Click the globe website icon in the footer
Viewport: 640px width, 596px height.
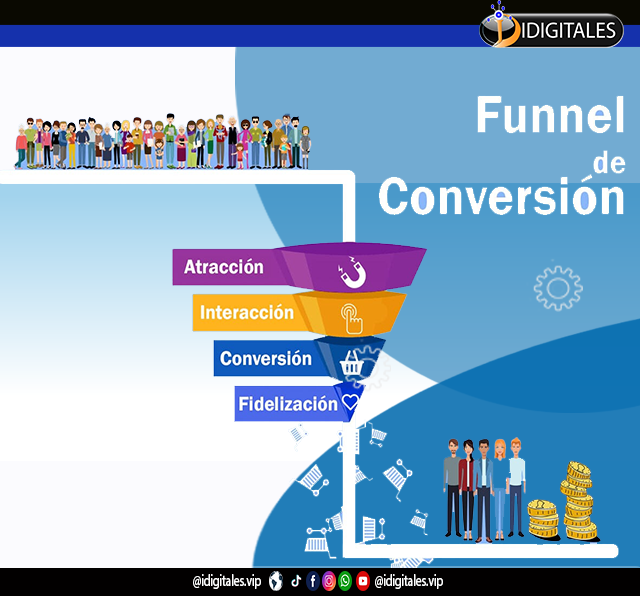tap(273, 581)
